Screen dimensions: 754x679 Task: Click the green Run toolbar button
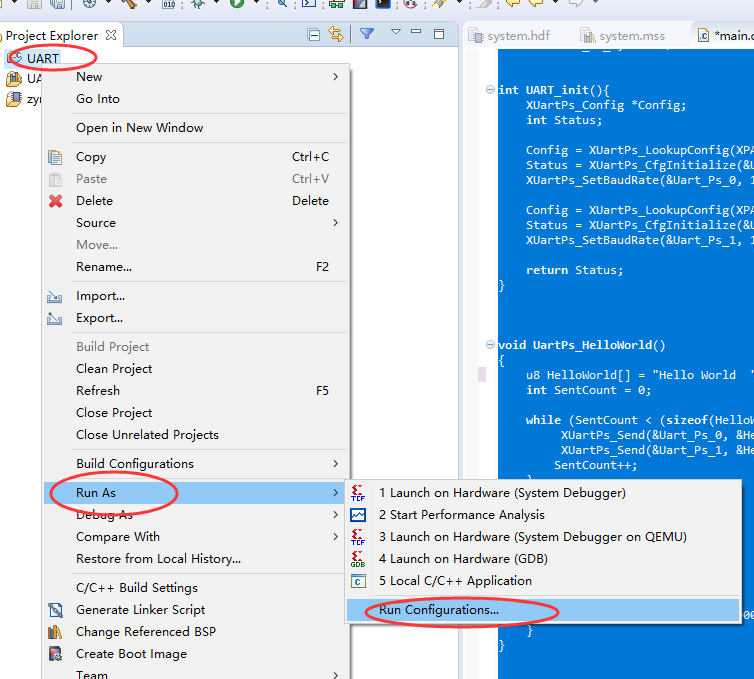tap(236, 3)
